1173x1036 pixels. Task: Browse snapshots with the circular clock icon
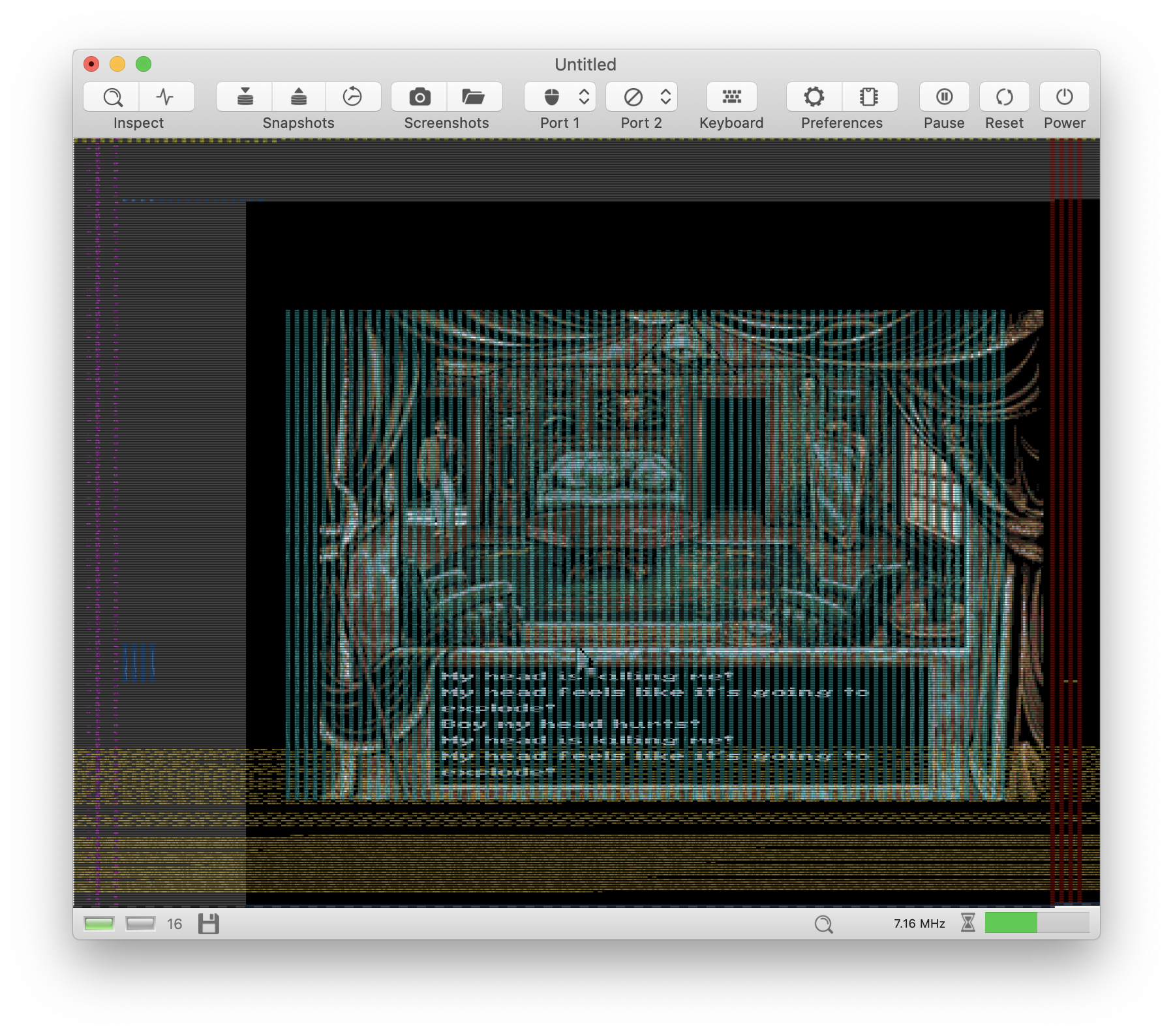353,97
